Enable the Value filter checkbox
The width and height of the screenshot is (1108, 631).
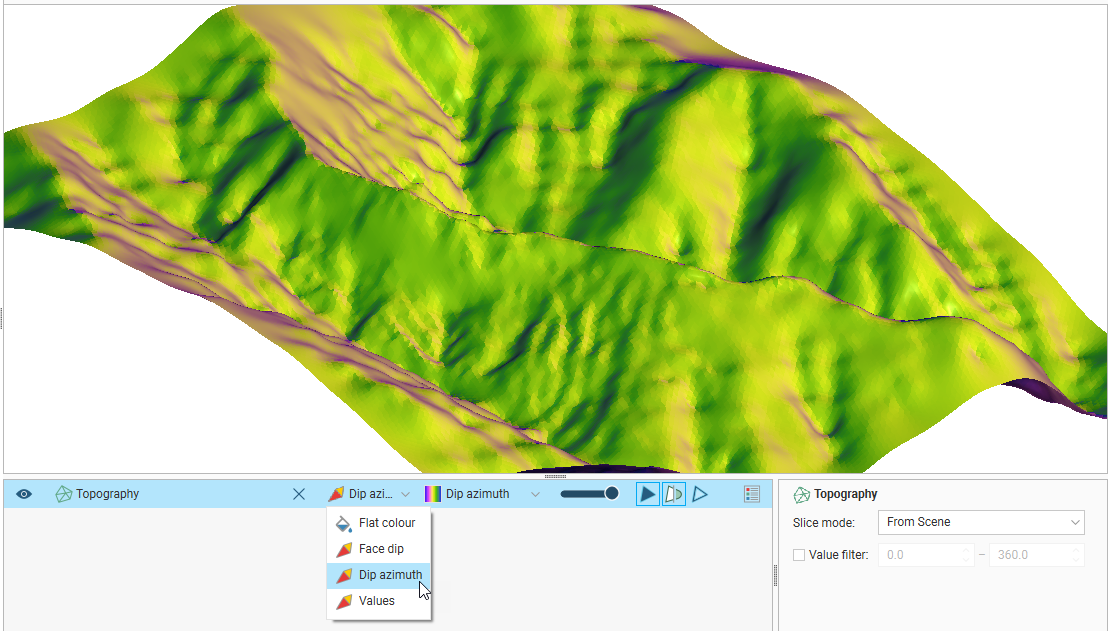pos(799,555)
